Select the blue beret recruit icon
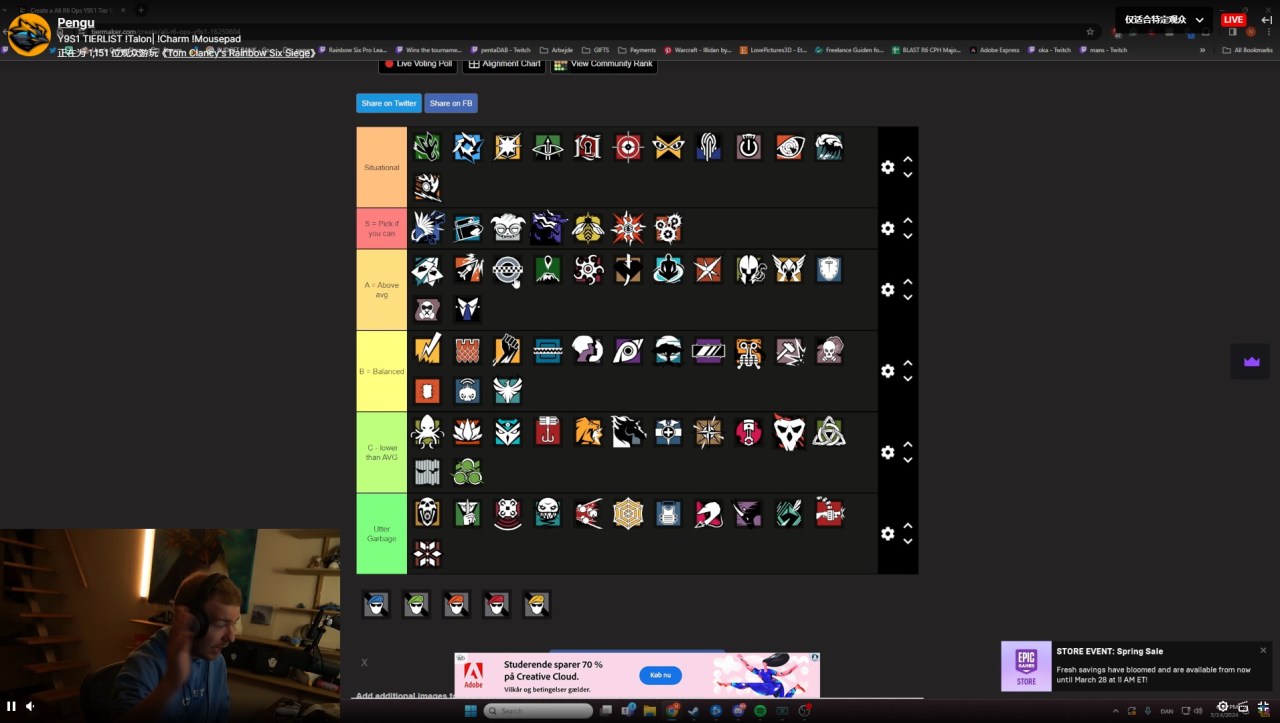This screenshot has width=1280, height=723. pyautogui.click(x=376, y=604)
